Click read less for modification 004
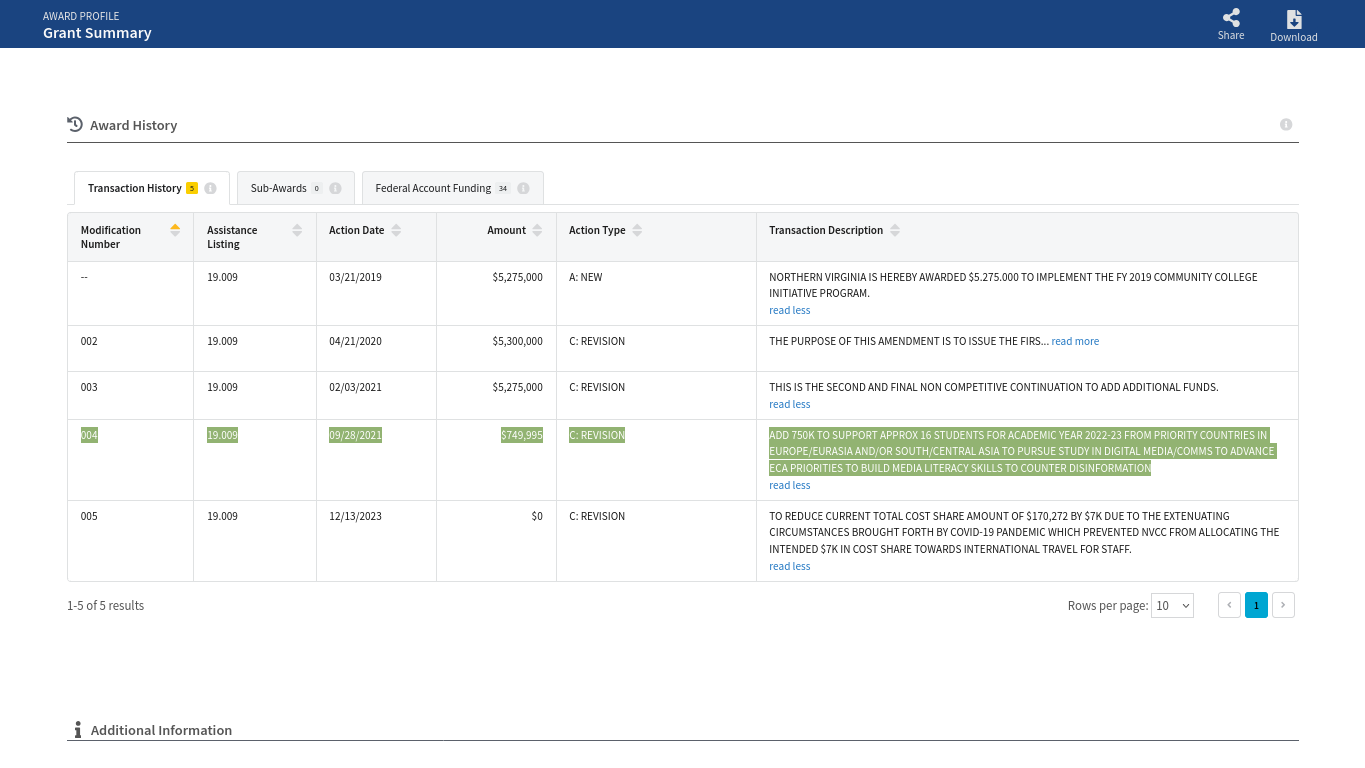Viewport: 1365px width, 768px height. (789, 485)
